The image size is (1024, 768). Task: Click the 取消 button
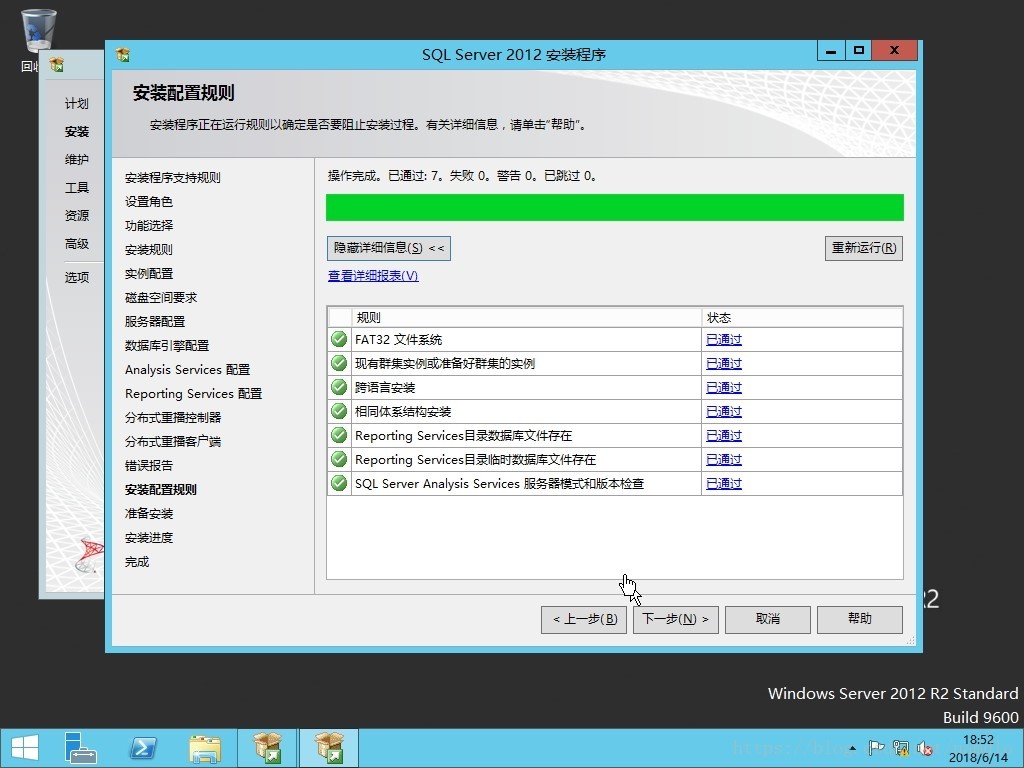point(767,619)
